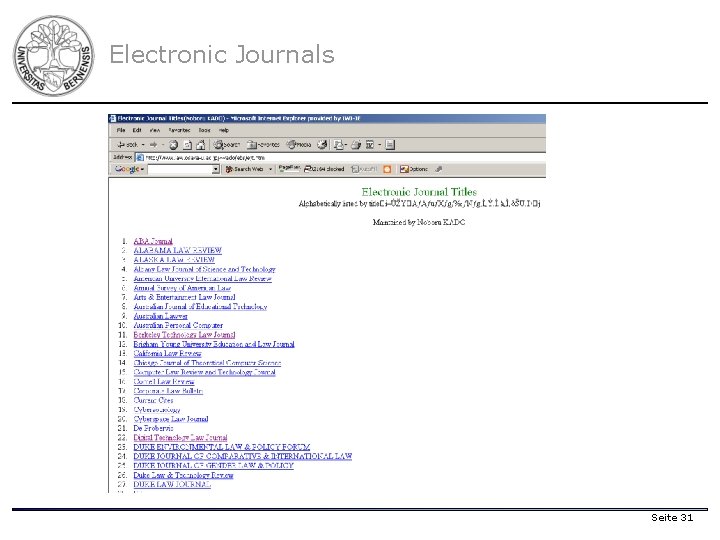Open Australian Journal of Educational Technology link
The width and height of the screenshot is (720, 540).
click(200, 306)
